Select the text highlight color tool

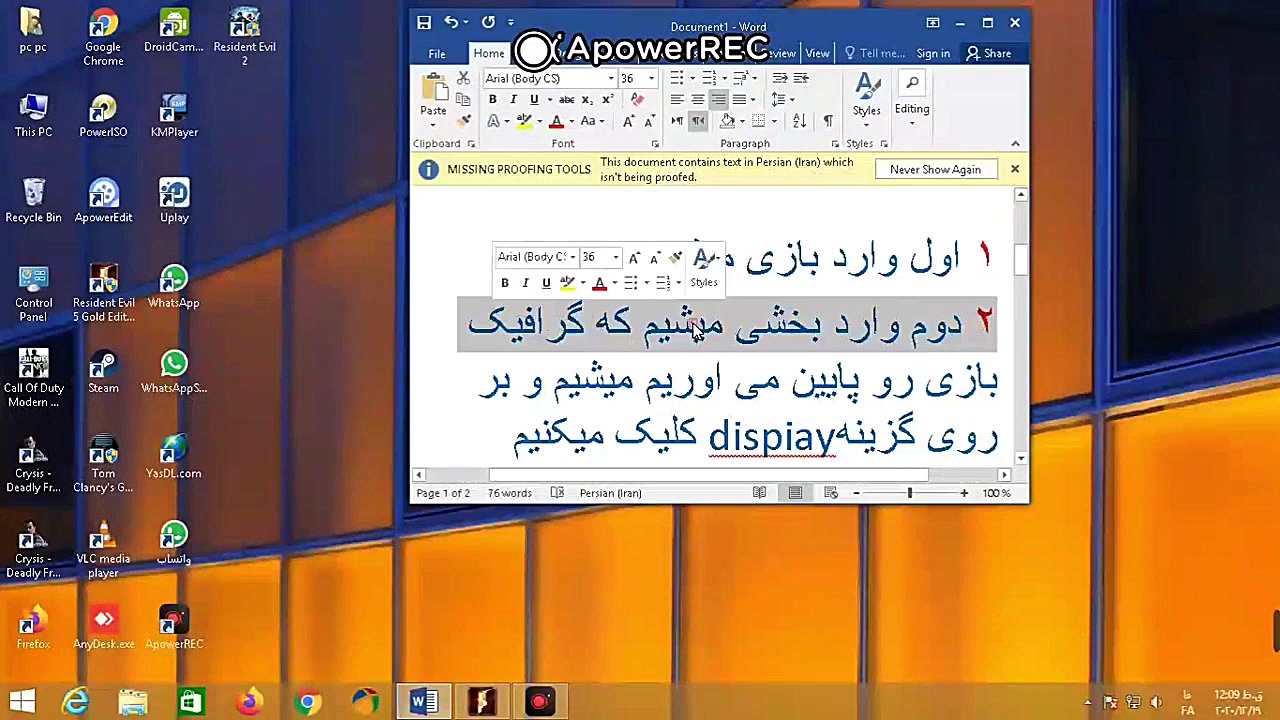(x=524, y=120)
